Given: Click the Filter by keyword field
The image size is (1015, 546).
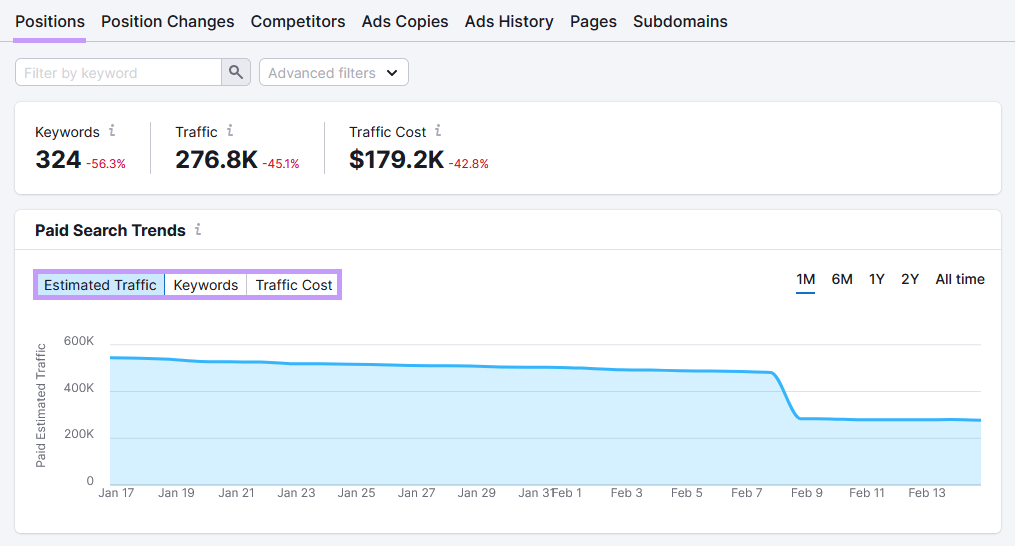Looking at the screenshot, I should (x=118, y=72).
